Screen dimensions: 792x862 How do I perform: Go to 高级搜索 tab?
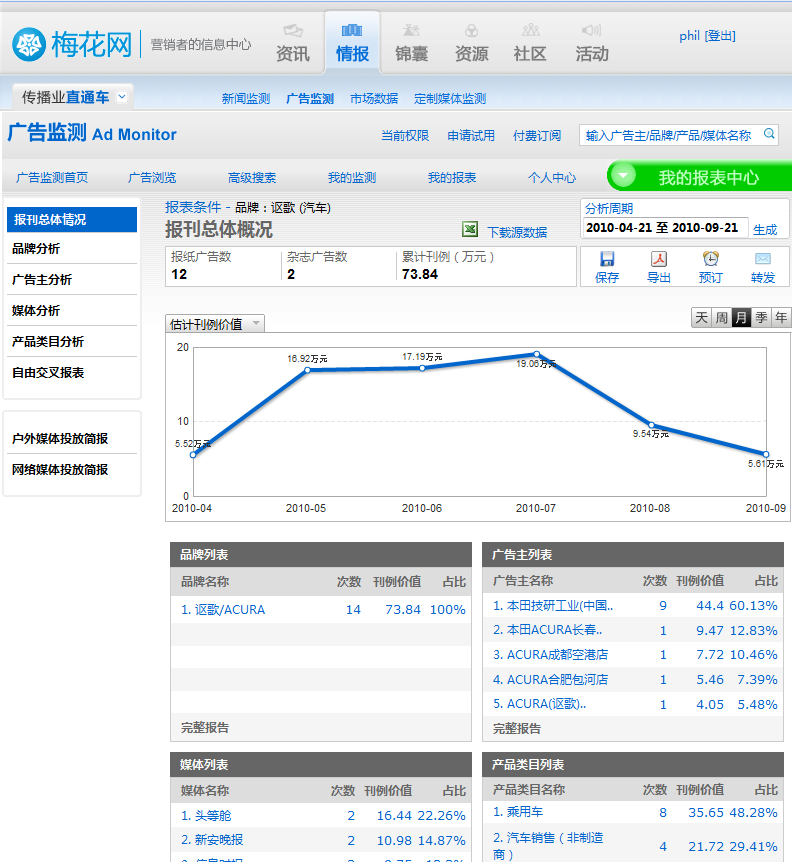pyautogui.click(x=252, y=178)
